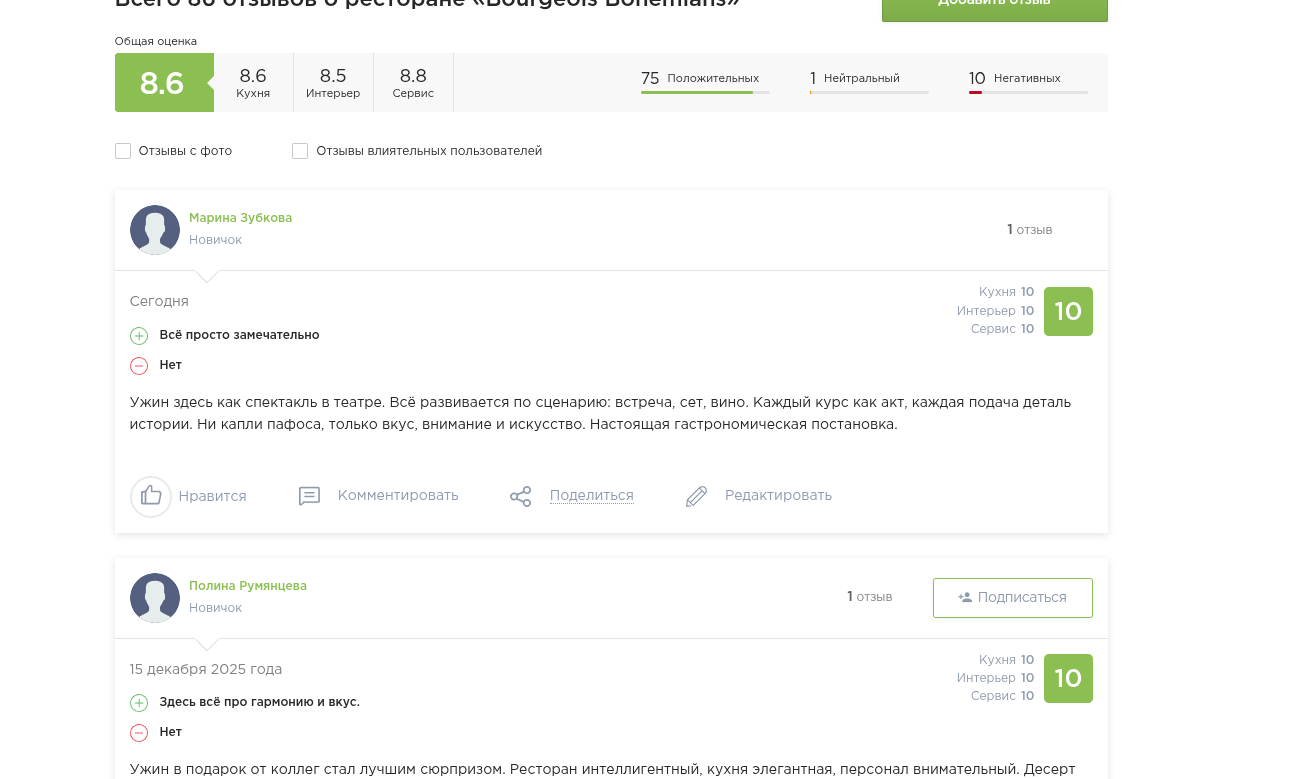Click red minus icon in Марина's review
The image size is (1301, 779).
click(x=139, y=366)
